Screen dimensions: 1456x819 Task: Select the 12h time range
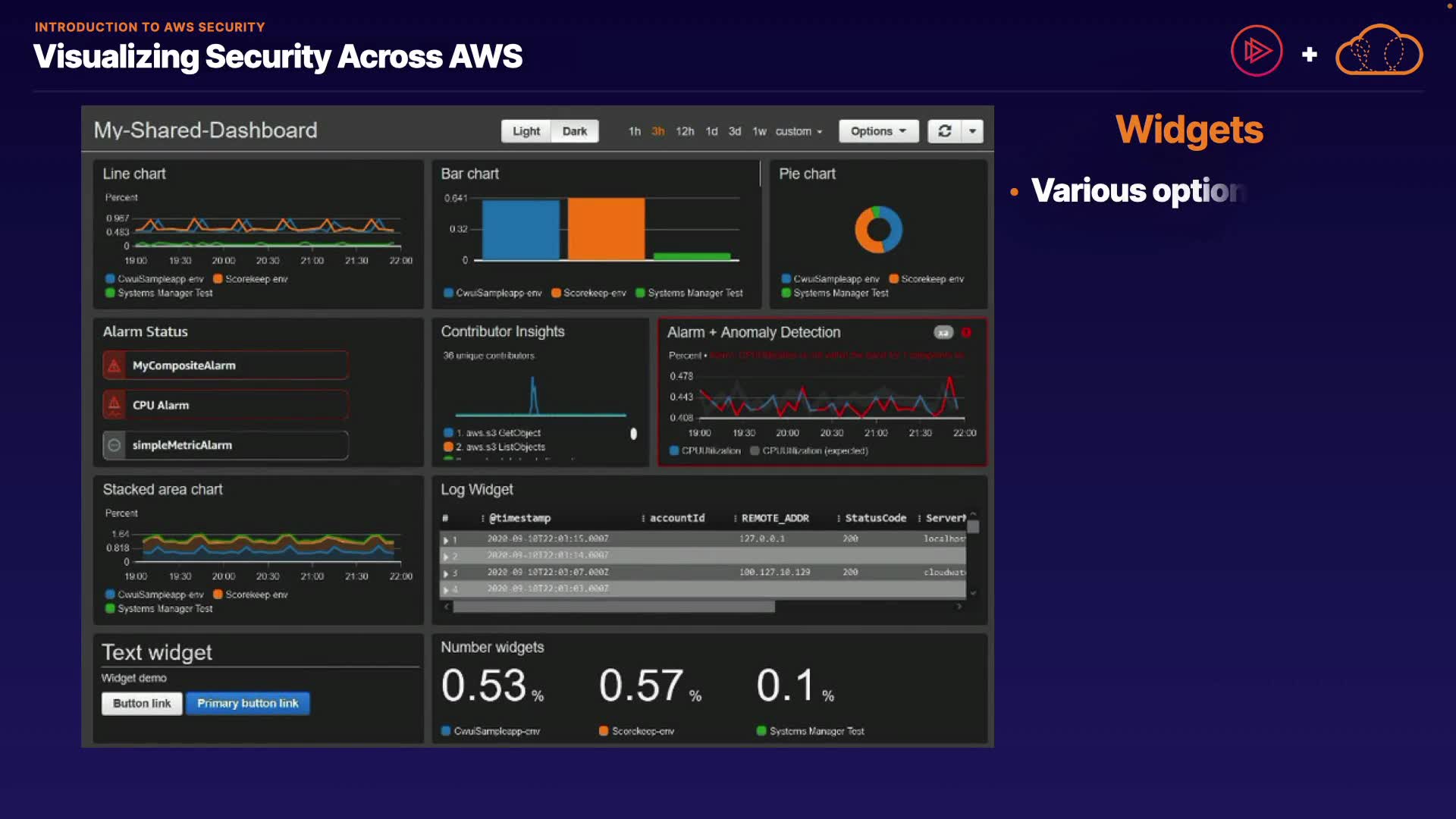[685, 131]
